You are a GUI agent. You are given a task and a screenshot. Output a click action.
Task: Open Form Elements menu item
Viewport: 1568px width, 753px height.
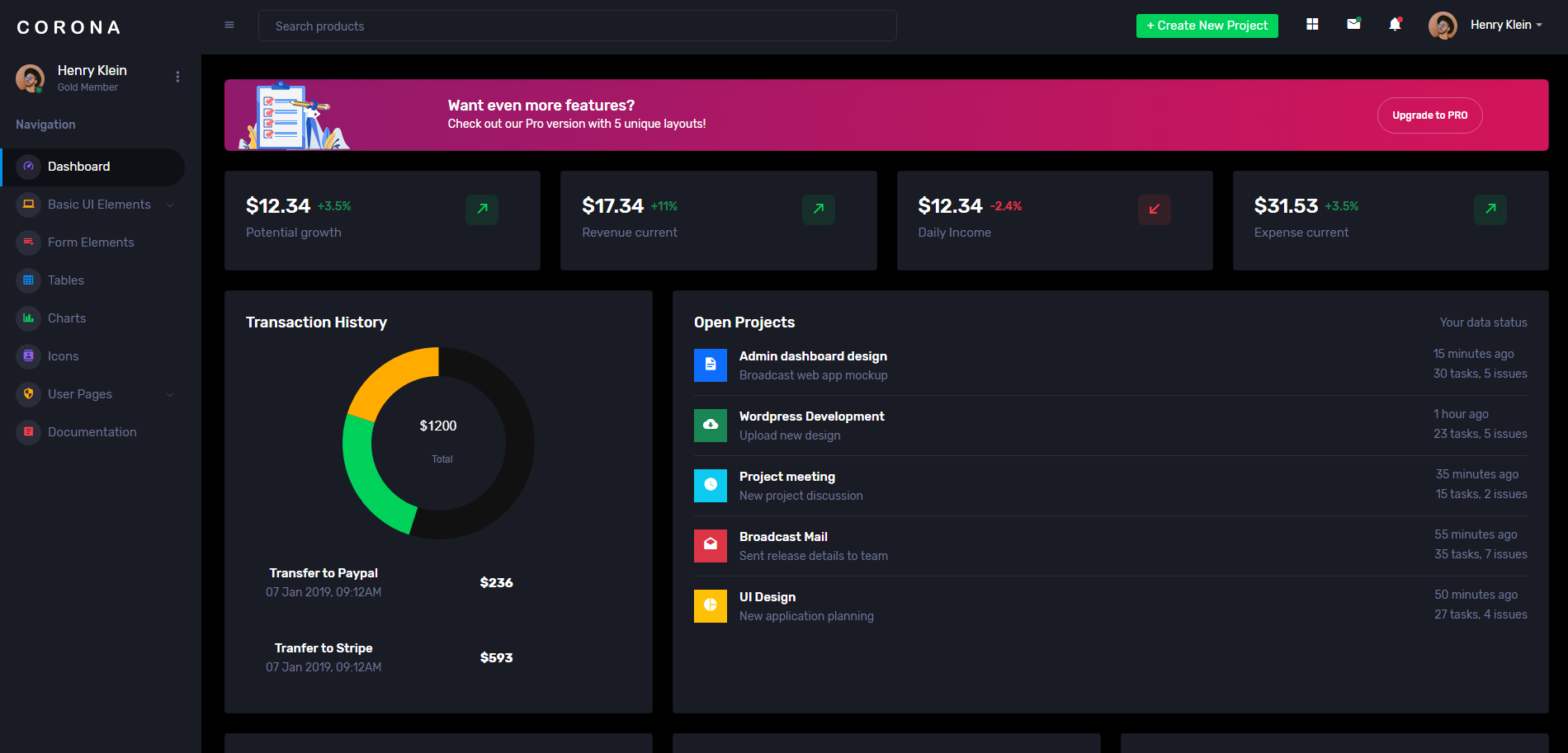(92, 242)
